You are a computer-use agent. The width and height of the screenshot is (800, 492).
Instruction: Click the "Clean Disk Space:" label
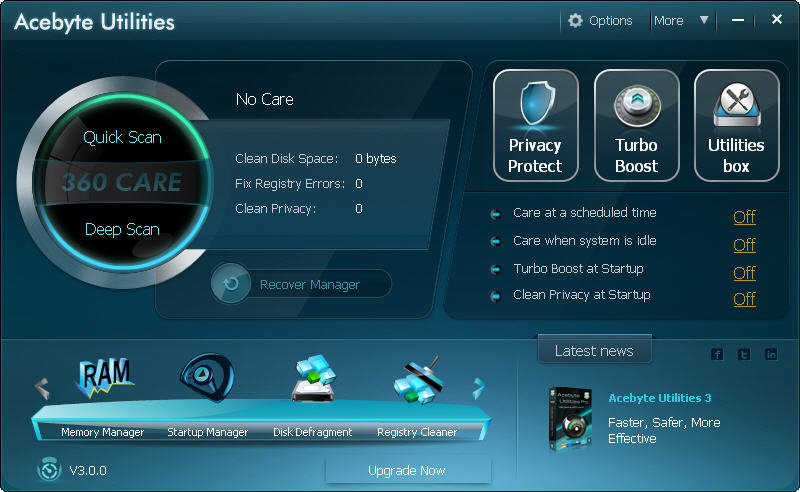pyautogui.click(x=286, y=159)
